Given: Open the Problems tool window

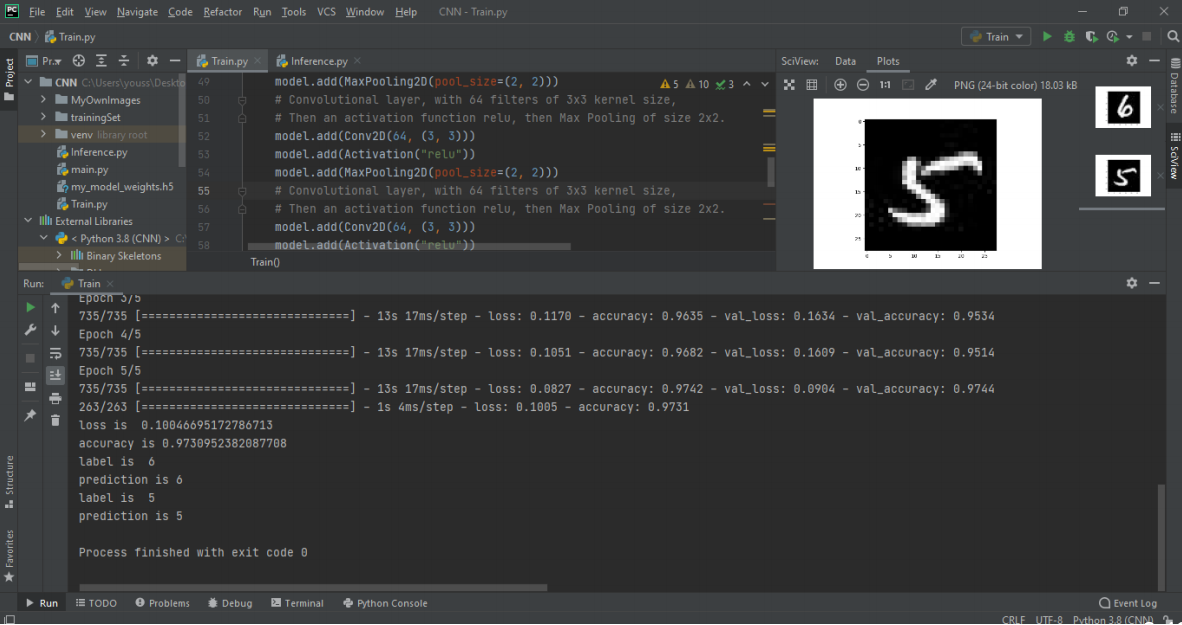Looking at the screenshot, I should point(163,603).
